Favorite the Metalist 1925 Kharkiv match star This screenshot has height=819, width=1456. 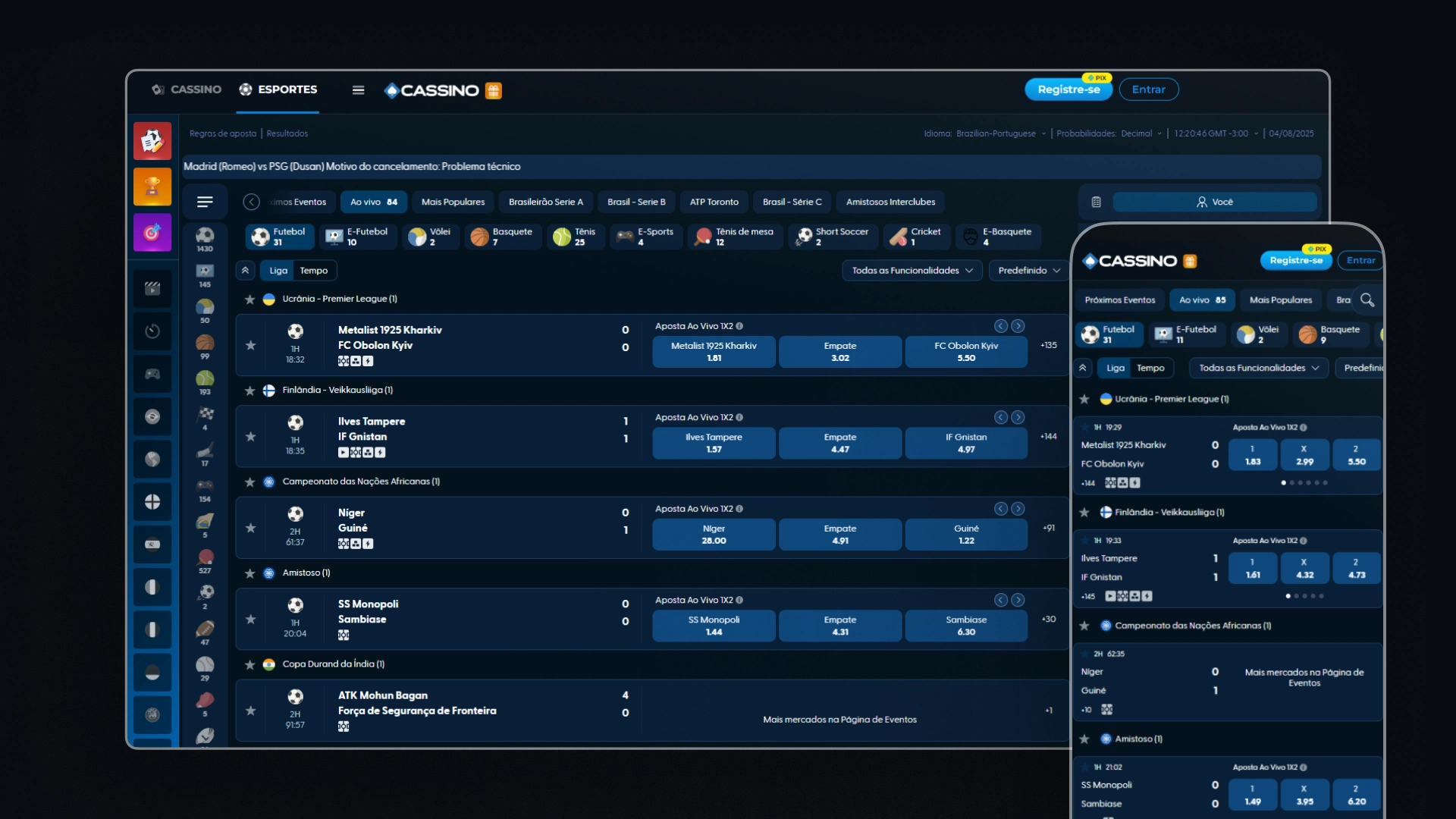tap(250, 345)
